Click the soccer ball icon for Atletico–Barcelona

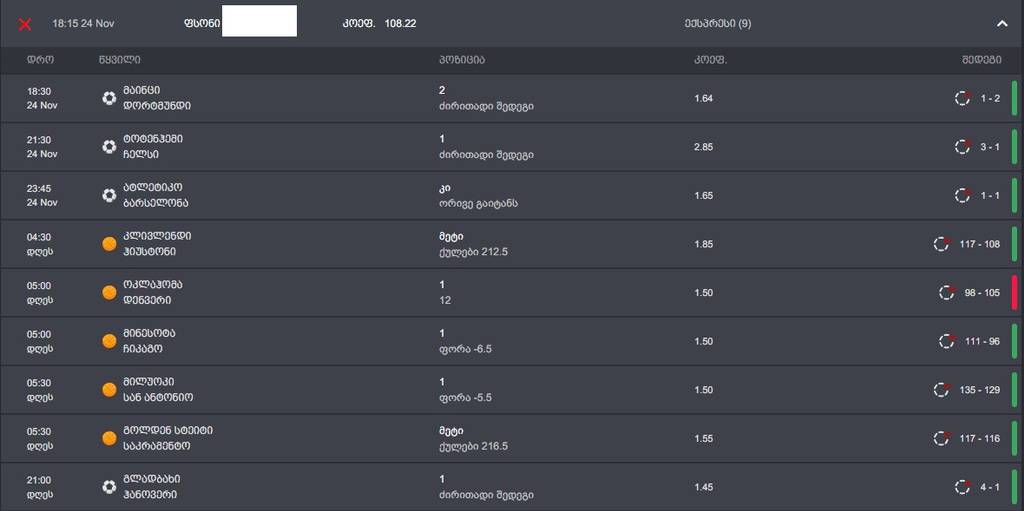109,195
